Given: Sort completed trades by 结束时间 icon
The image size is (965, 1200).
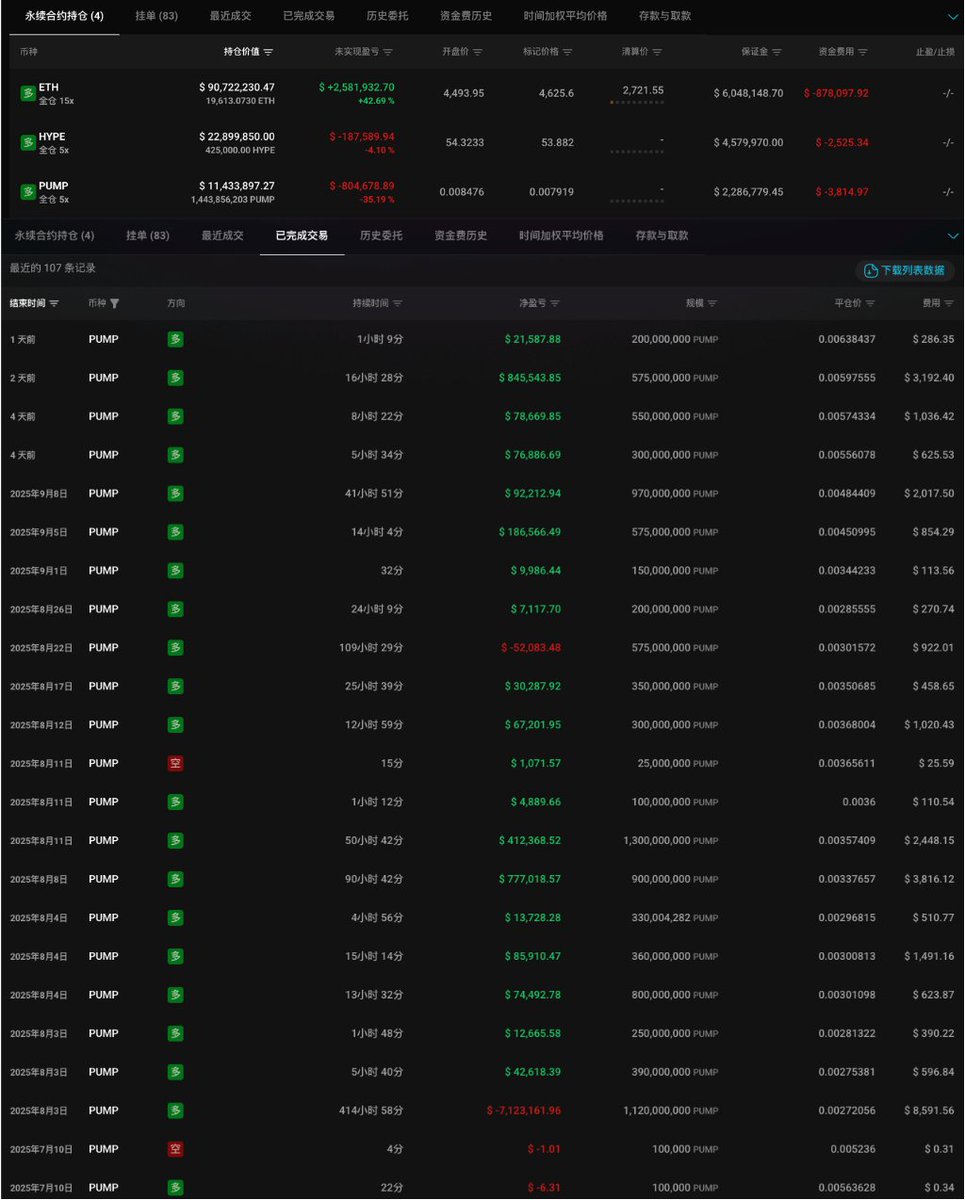Looking at the screenshot, I should tap(54, 303).
